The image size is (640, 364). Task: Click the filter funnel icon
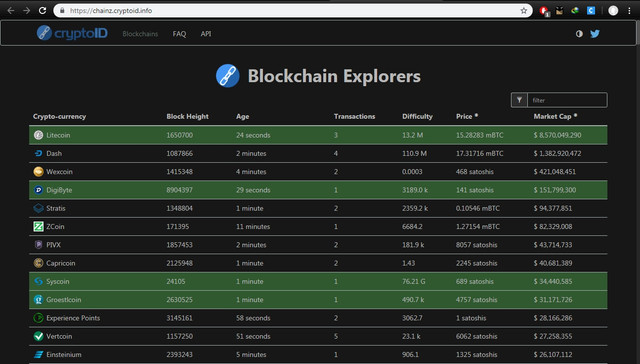click(519, 100)
